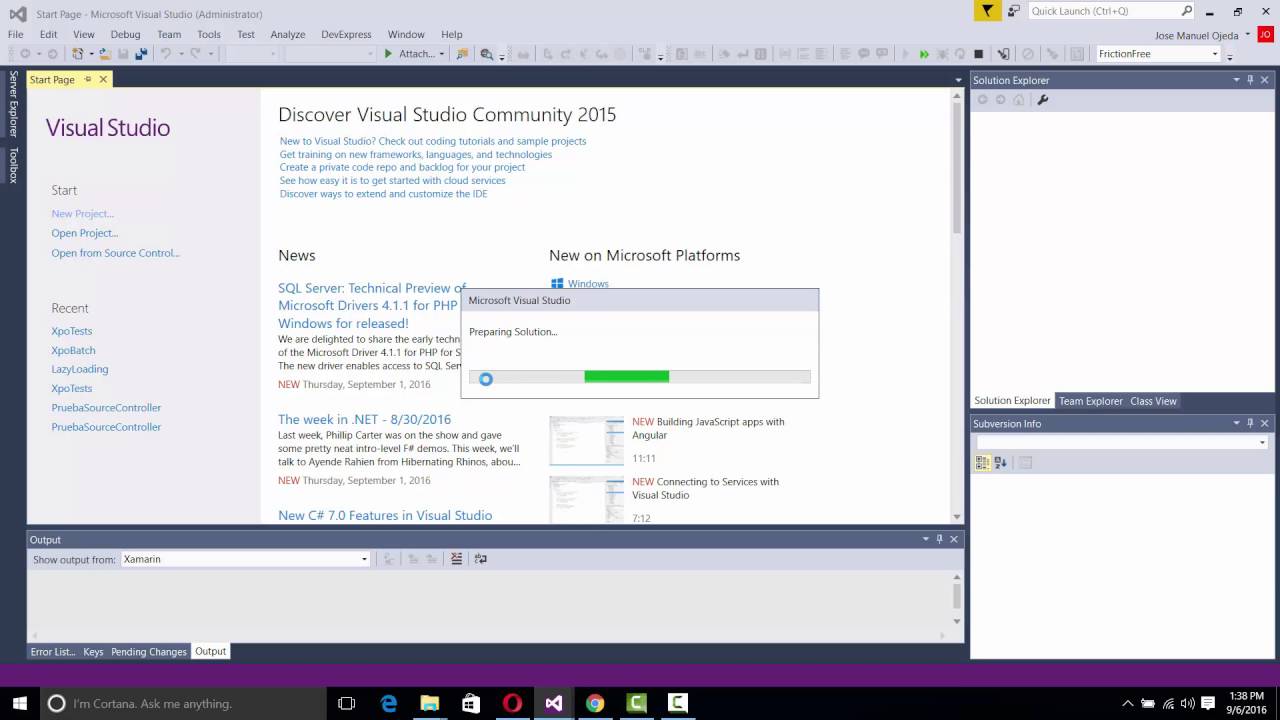The width and height of the screenshot is (1280, 720).
Task: Switch to the Team Explorer tab
Action: point(1091,401)
